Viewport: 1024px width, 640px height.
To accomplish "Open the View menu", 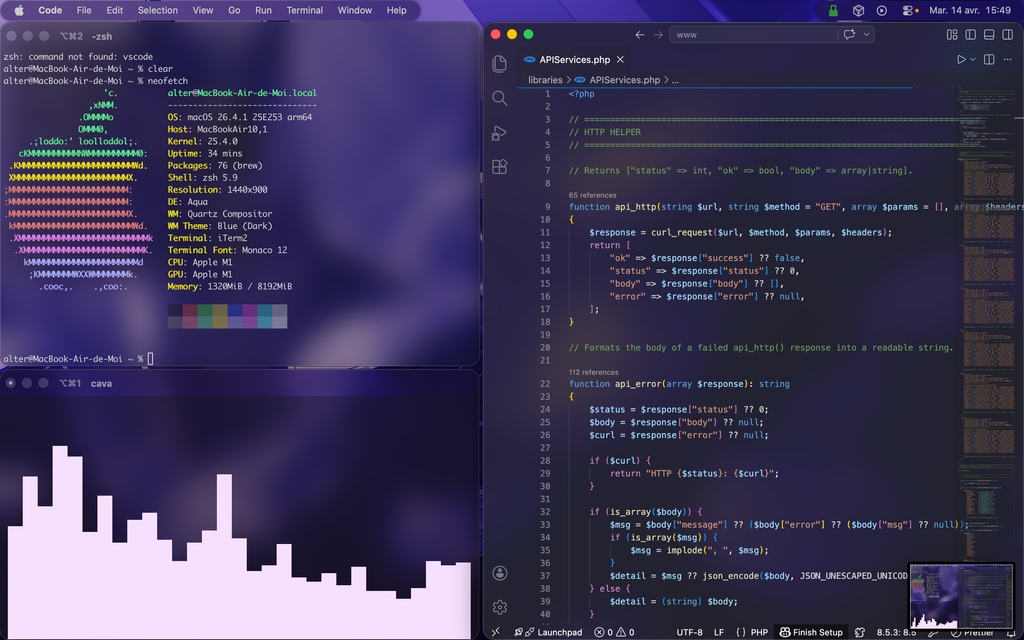I will pyautogui.click(x=202, y=10).
